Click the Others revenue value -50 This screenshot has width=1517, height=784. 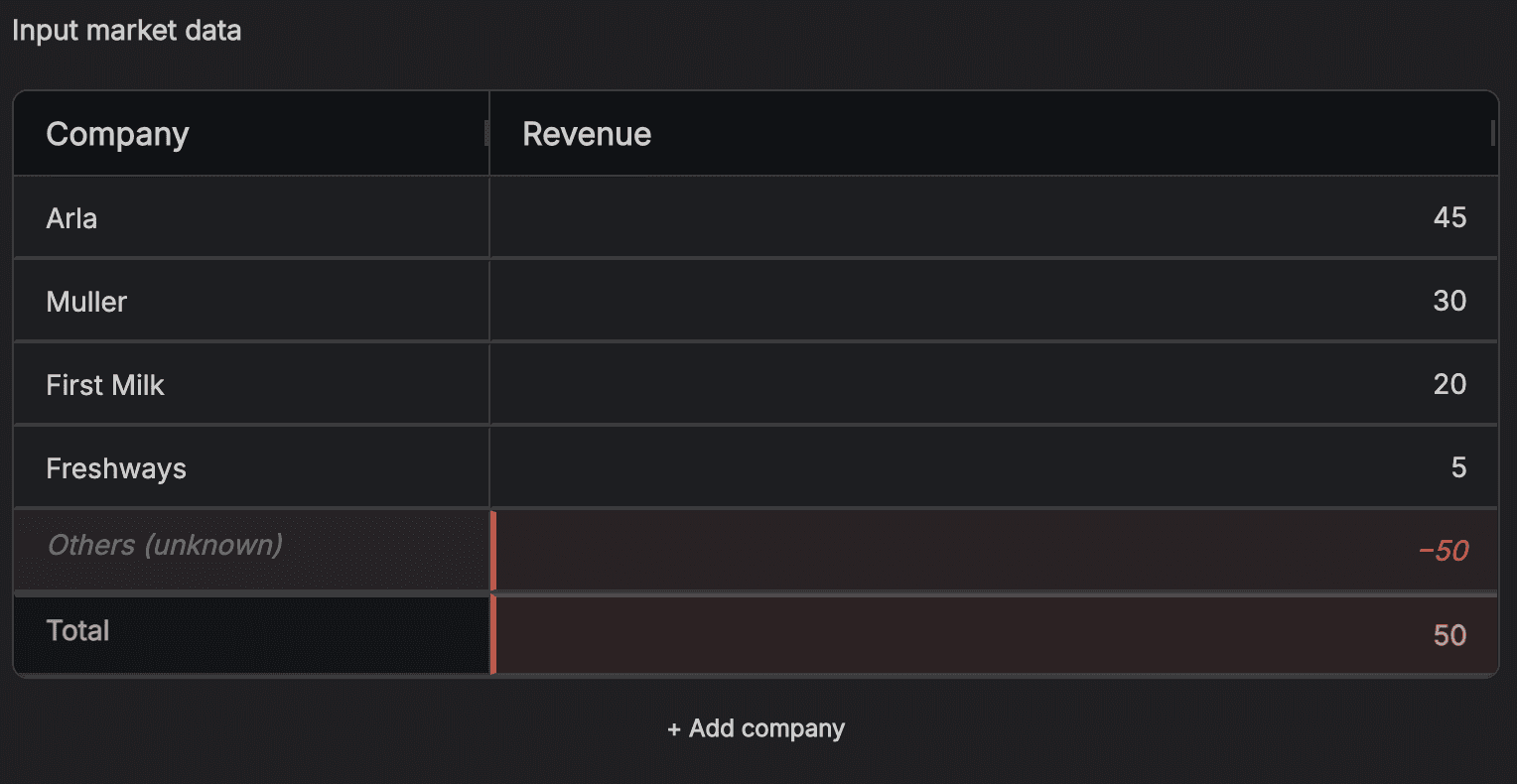tap(994, 551)
